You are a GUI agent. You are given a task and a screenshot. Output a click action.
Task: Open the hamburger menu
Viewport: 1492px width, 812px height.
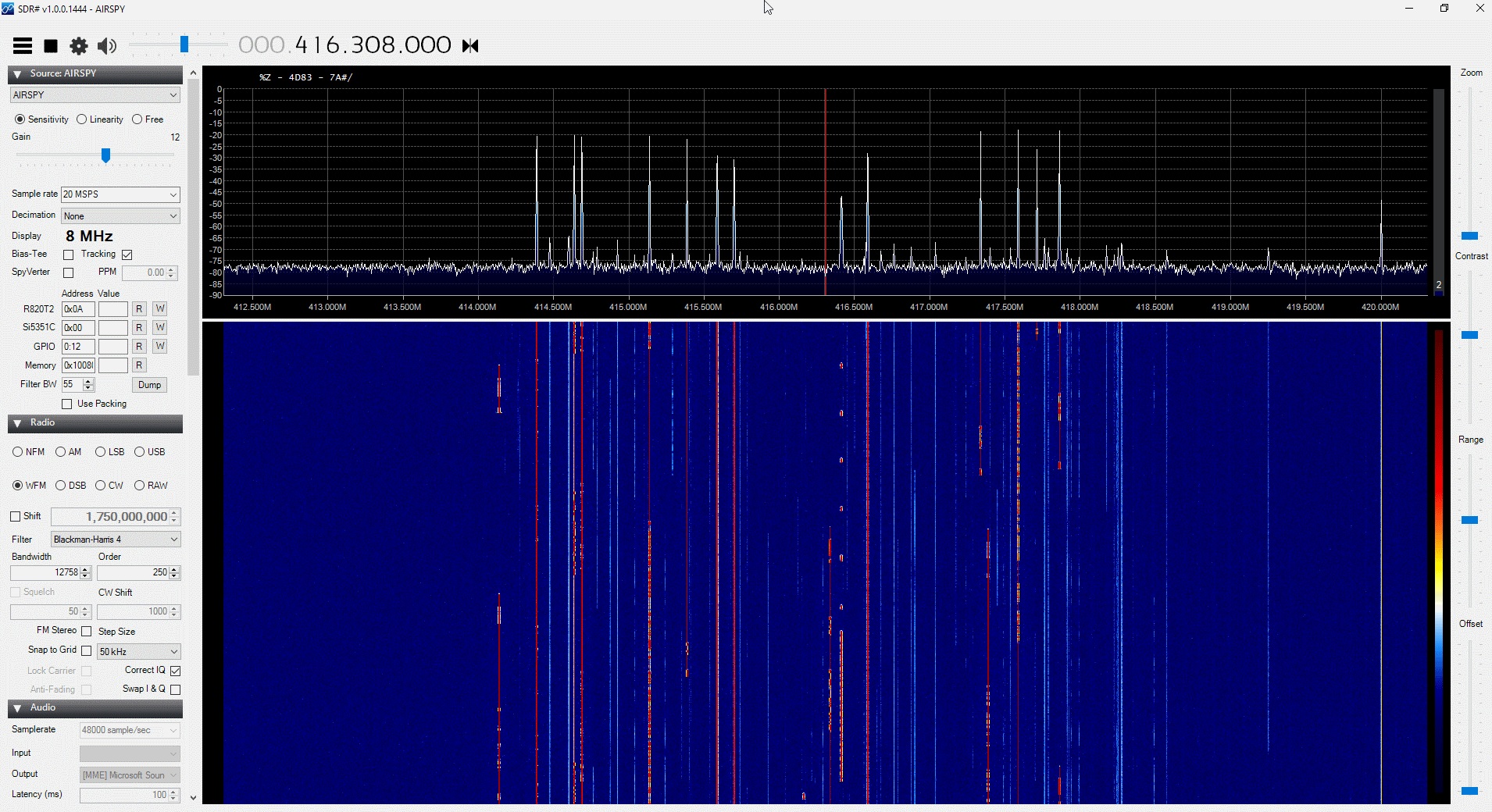point(22,45)
